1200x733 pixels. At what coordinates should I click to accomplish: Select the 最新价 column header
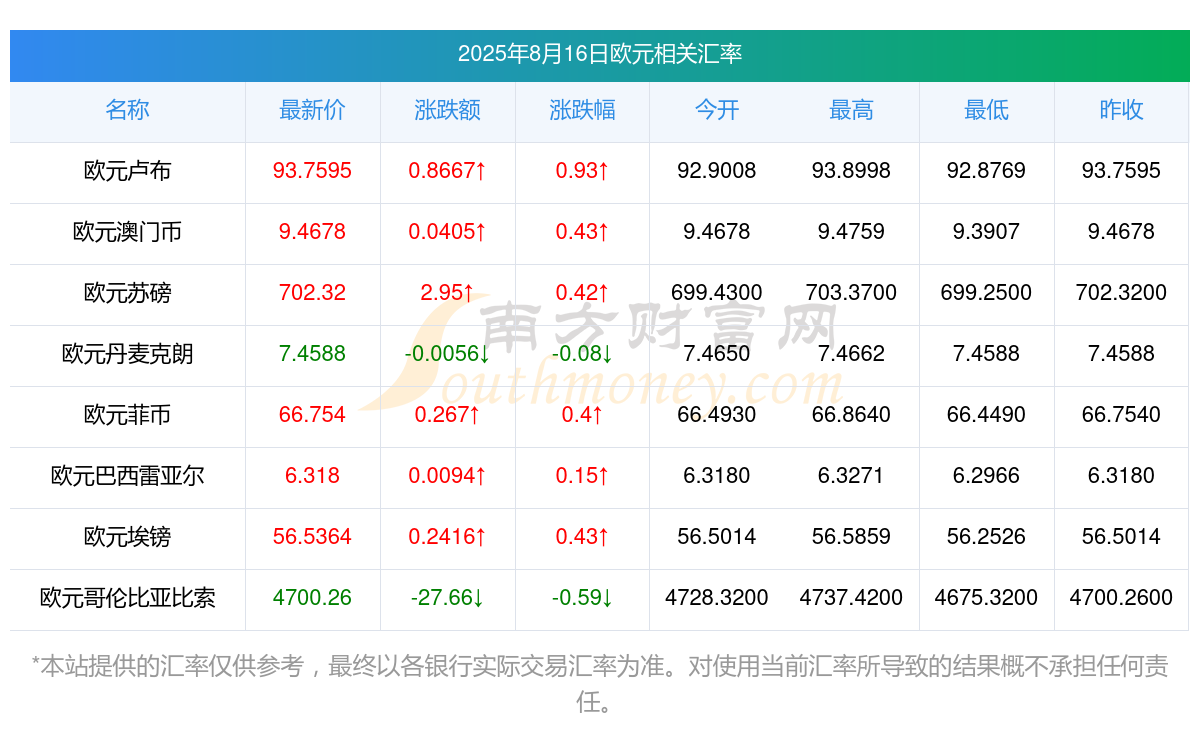click(312, 110)
